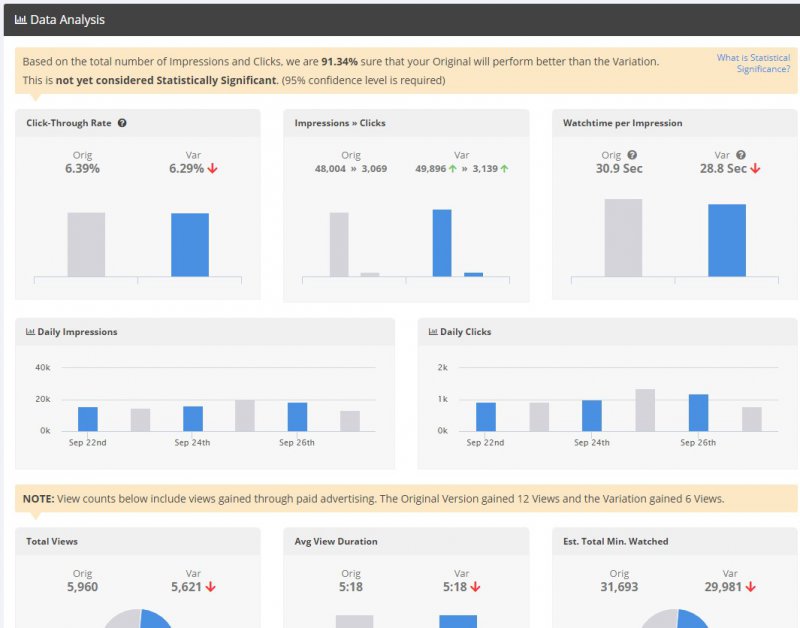This screenshot has width=800, height=628.
Task: Click the tall blue Var impressions bar
Action: tap(442, 242)
